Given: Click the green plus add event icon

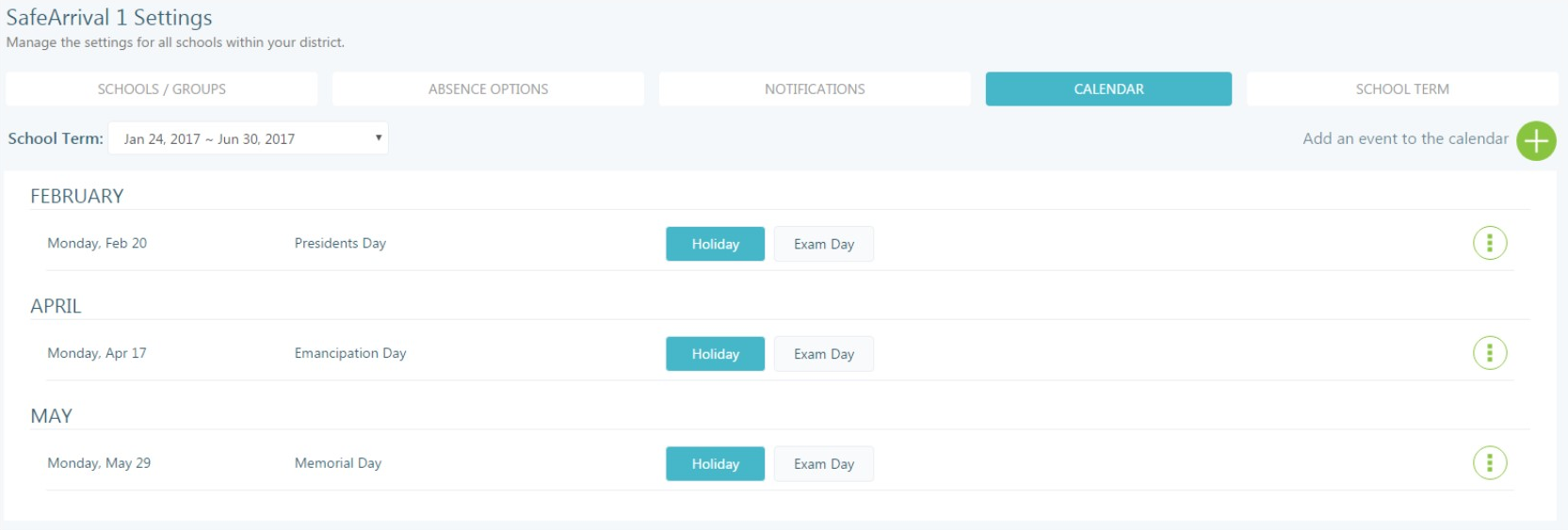Looking at the screenshot, I should 1536,141.
